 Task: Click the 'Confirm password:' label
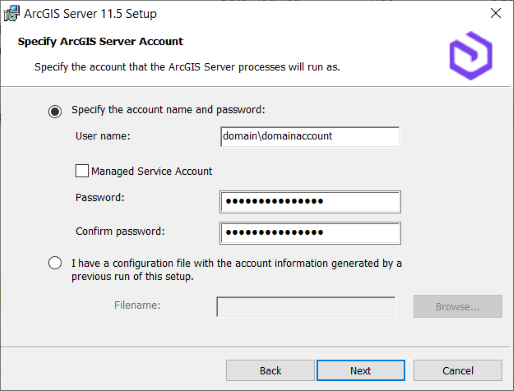[x=120, y=231]
